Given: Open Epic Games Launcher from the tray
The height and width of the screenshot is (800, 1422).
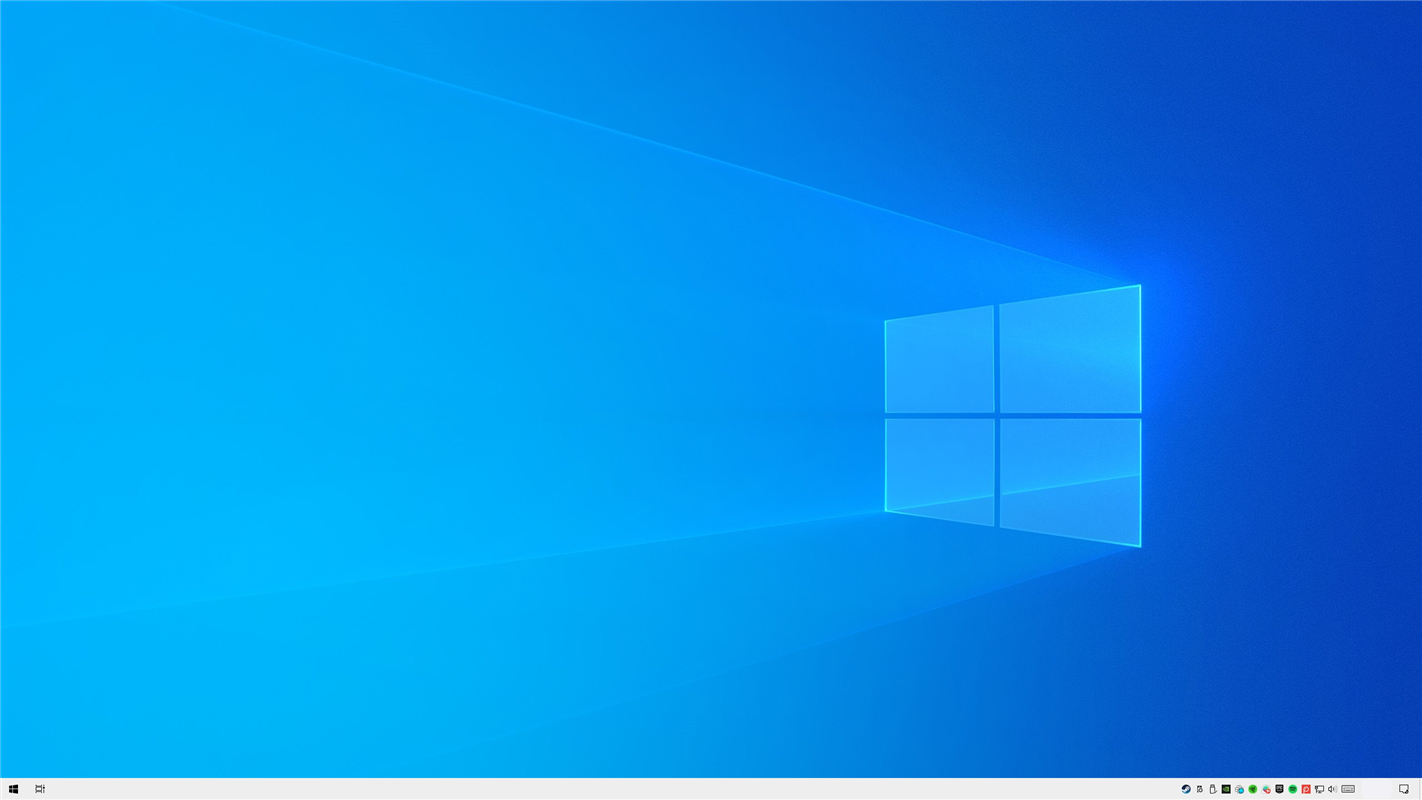Looking at the screenshot, I should [1280, 789].
